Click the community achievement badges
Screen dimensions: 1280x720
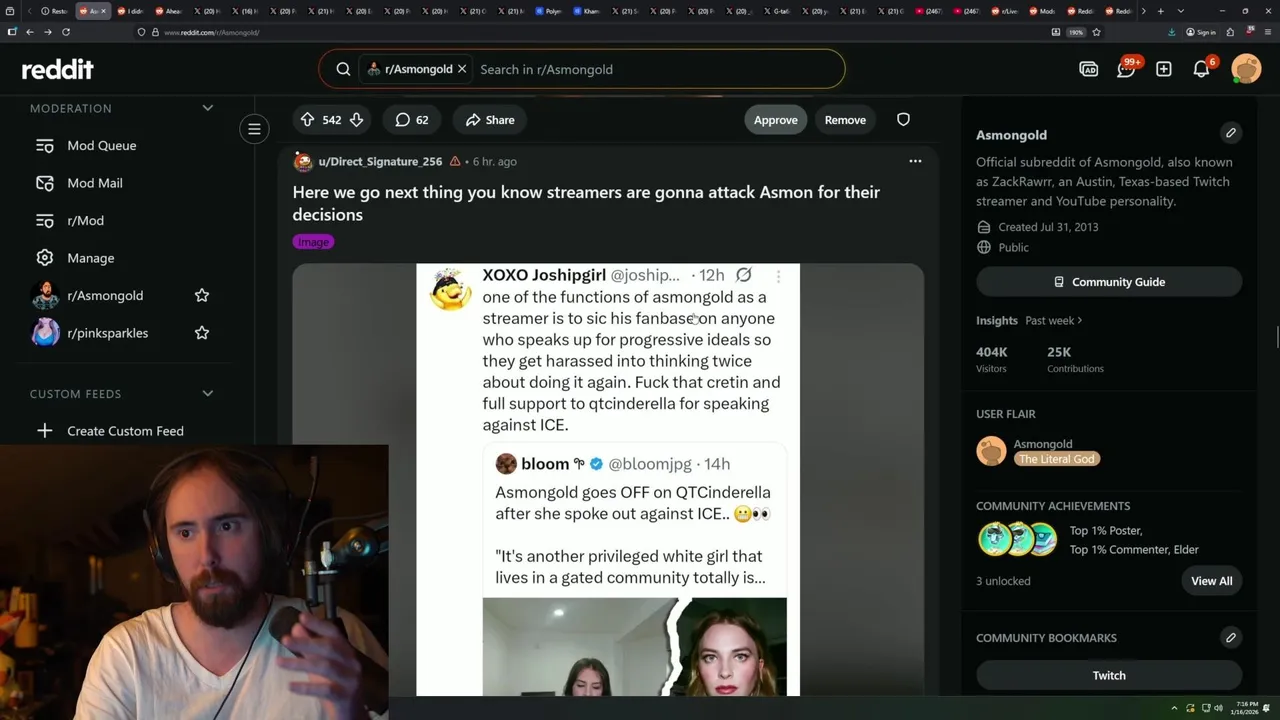[x=1017, y=539]
